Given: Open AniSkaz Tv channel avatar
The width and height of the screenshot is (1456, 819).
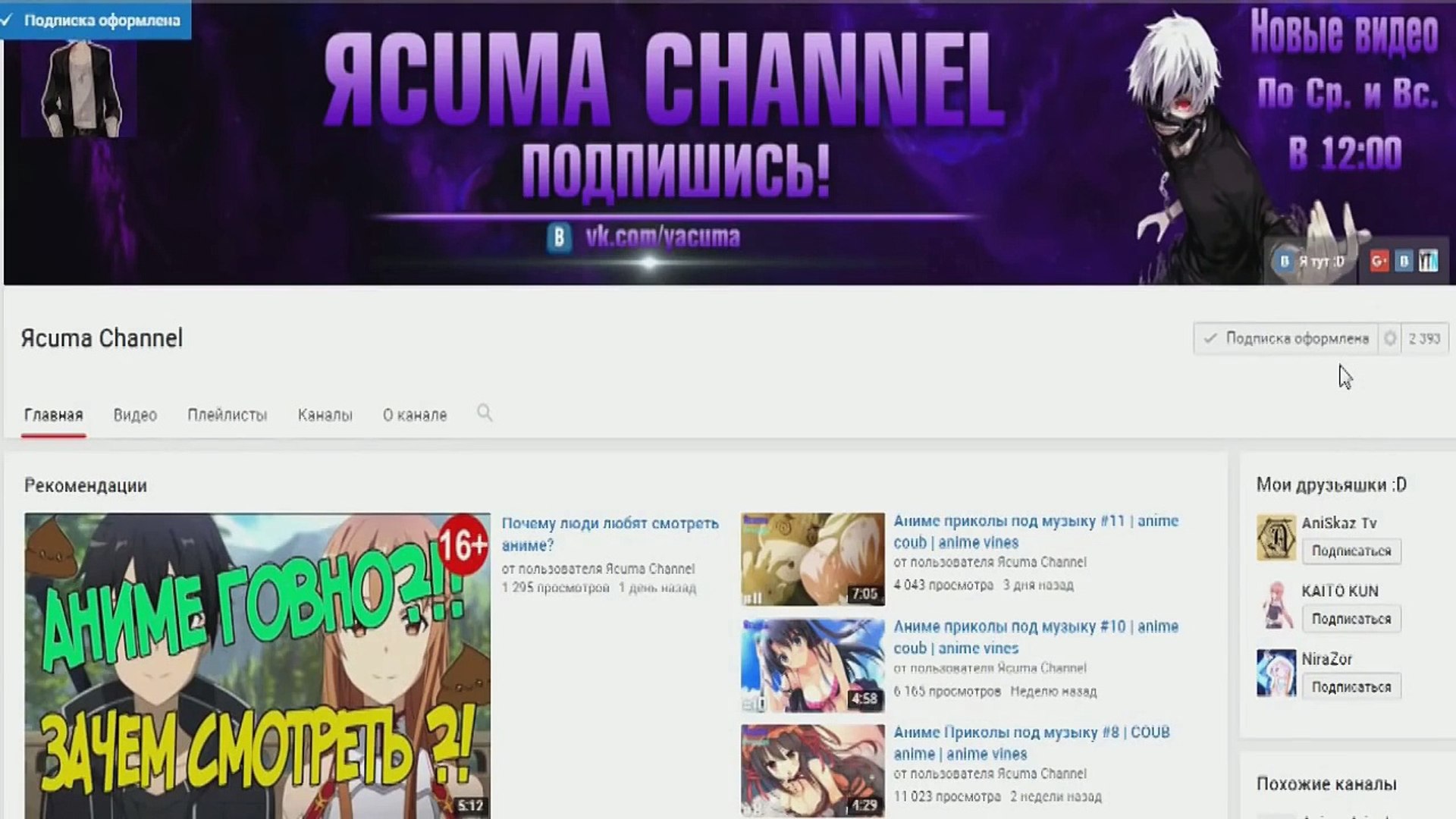Looking at the screenshot, I should tap(1276, 538).
